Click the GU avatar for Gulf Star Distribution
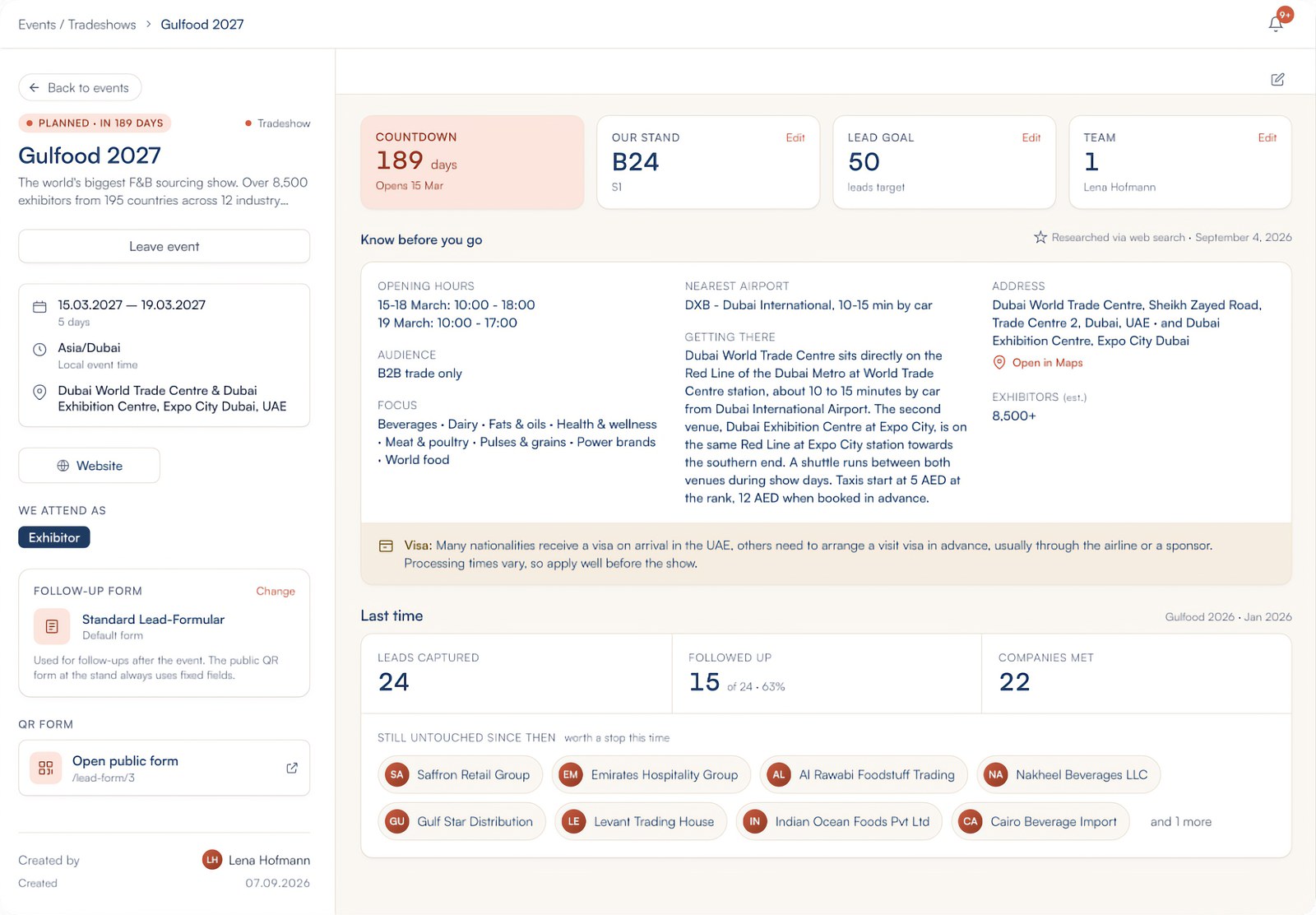Viewport: 1316px width, 915px height. tap(397, 821)
